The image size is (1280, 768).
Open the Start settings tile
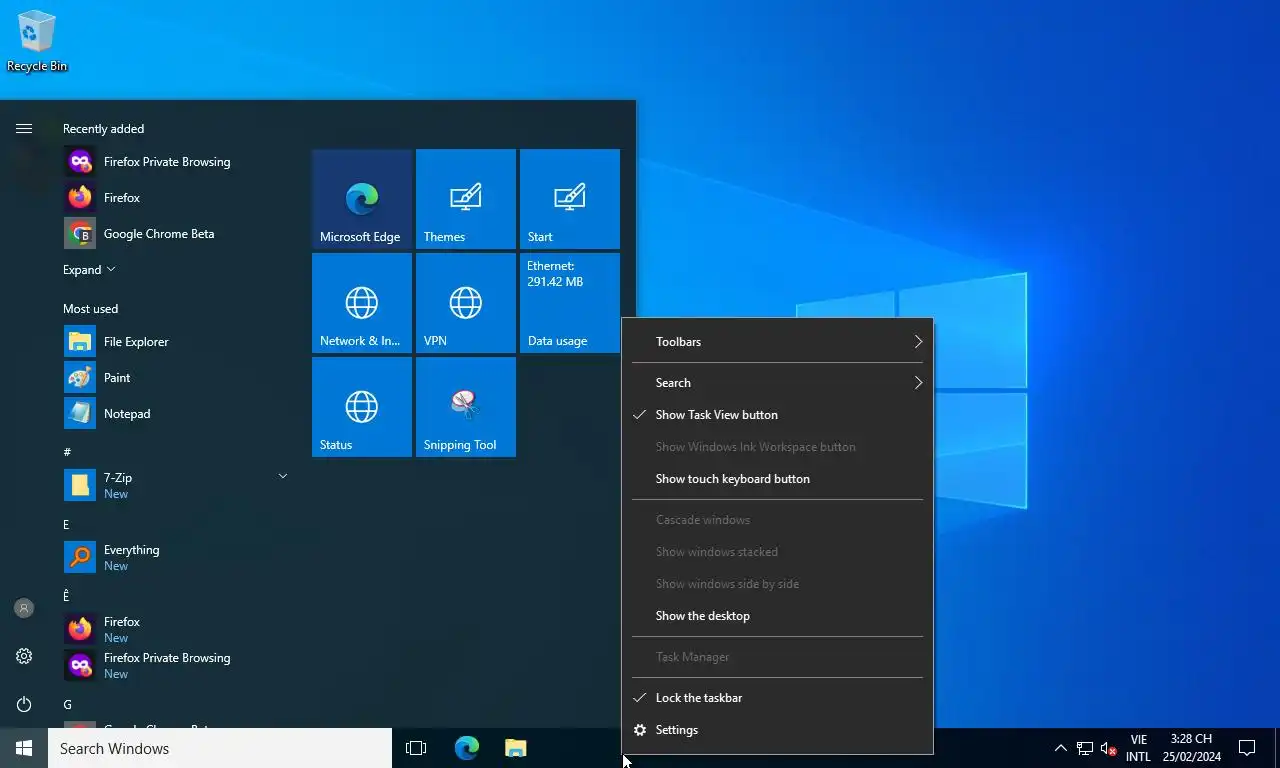click(570, 199)
